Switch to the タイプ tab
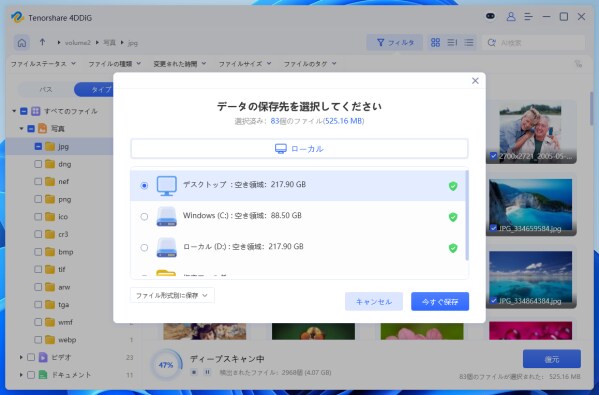The width and height of the screenshot is (599, 395). click(x=94, y=89)
